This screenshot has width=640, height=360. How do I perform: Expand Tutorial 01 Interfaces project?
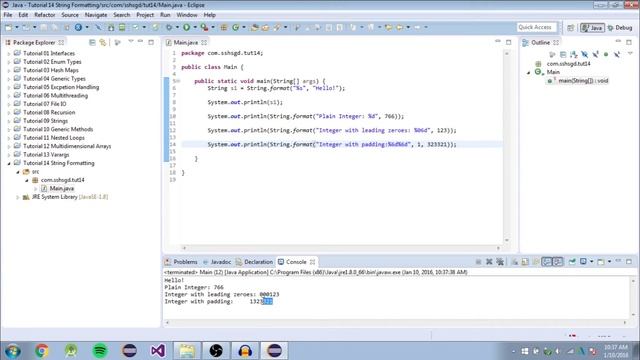[x=9, y=53]
